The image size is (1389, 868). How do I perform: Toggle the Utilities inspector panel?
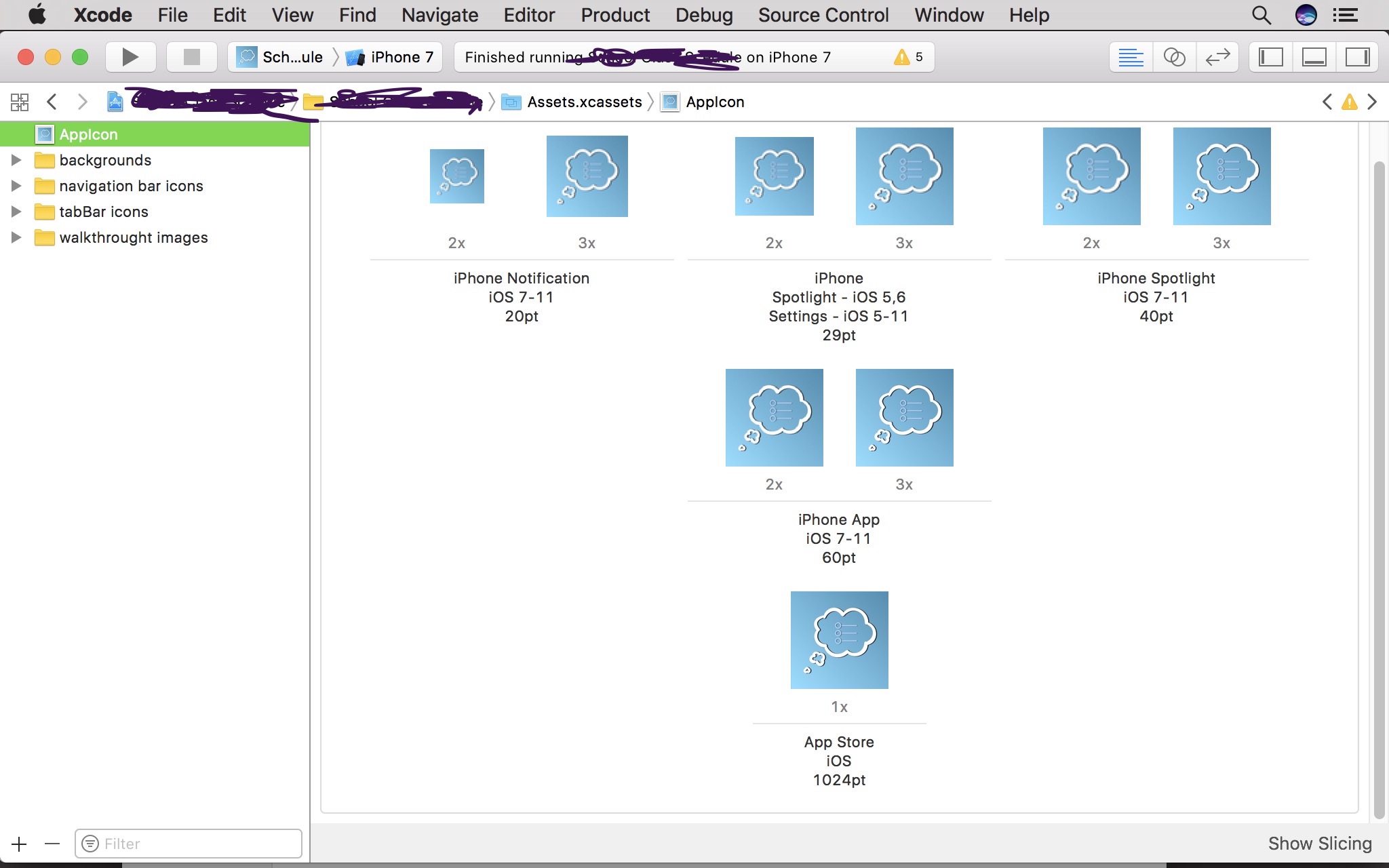point(1357,57)
